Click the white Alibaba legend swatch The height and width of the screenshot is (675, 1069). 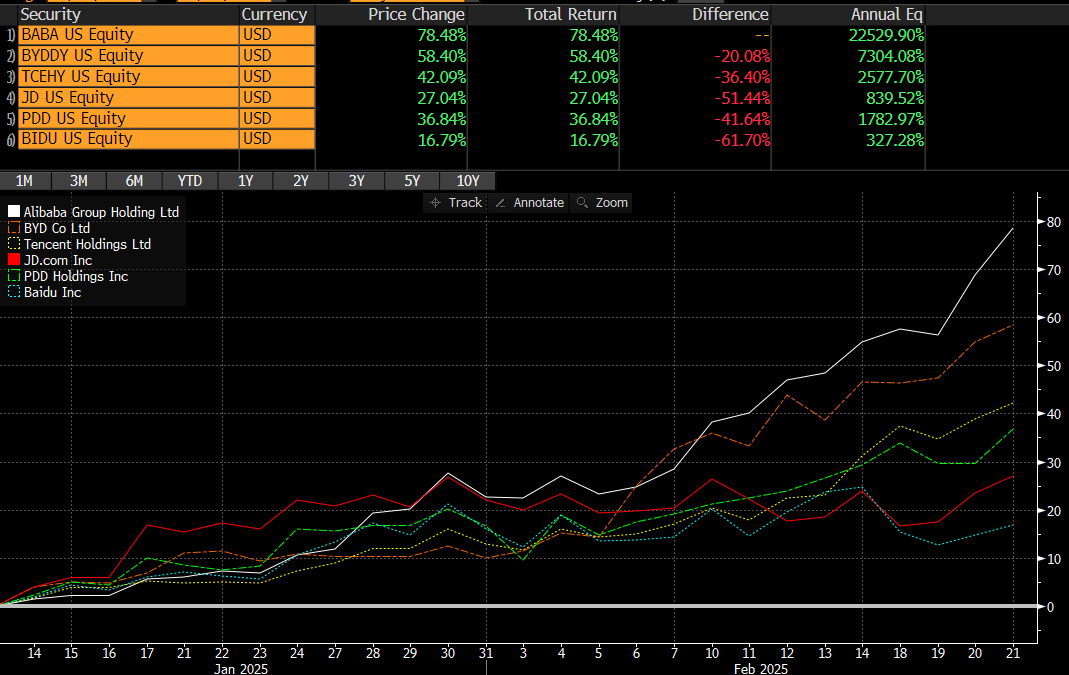14,211
